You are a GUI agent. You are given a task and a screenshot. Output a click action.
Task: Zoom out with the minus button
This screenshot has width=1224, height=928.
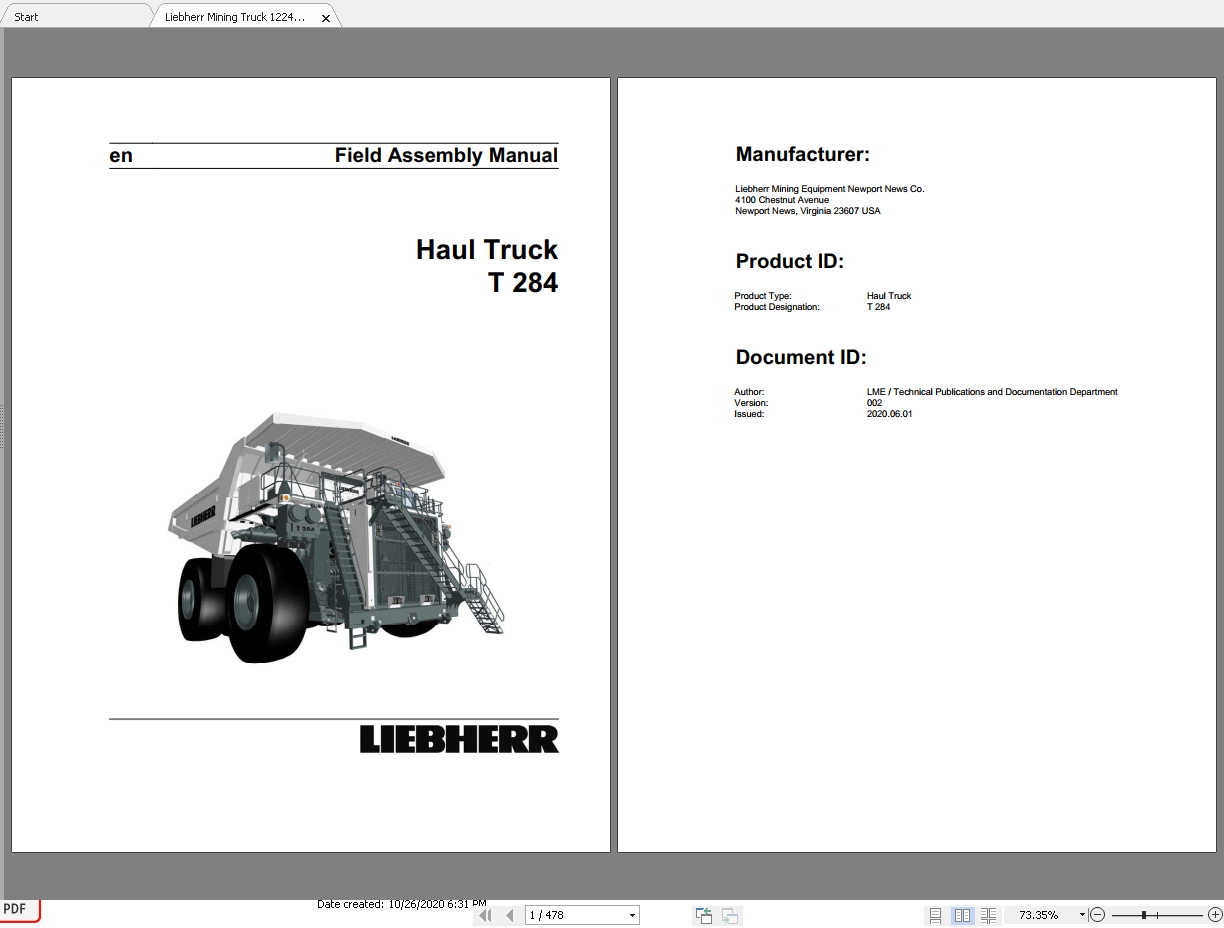click(x=1098, y=915)
